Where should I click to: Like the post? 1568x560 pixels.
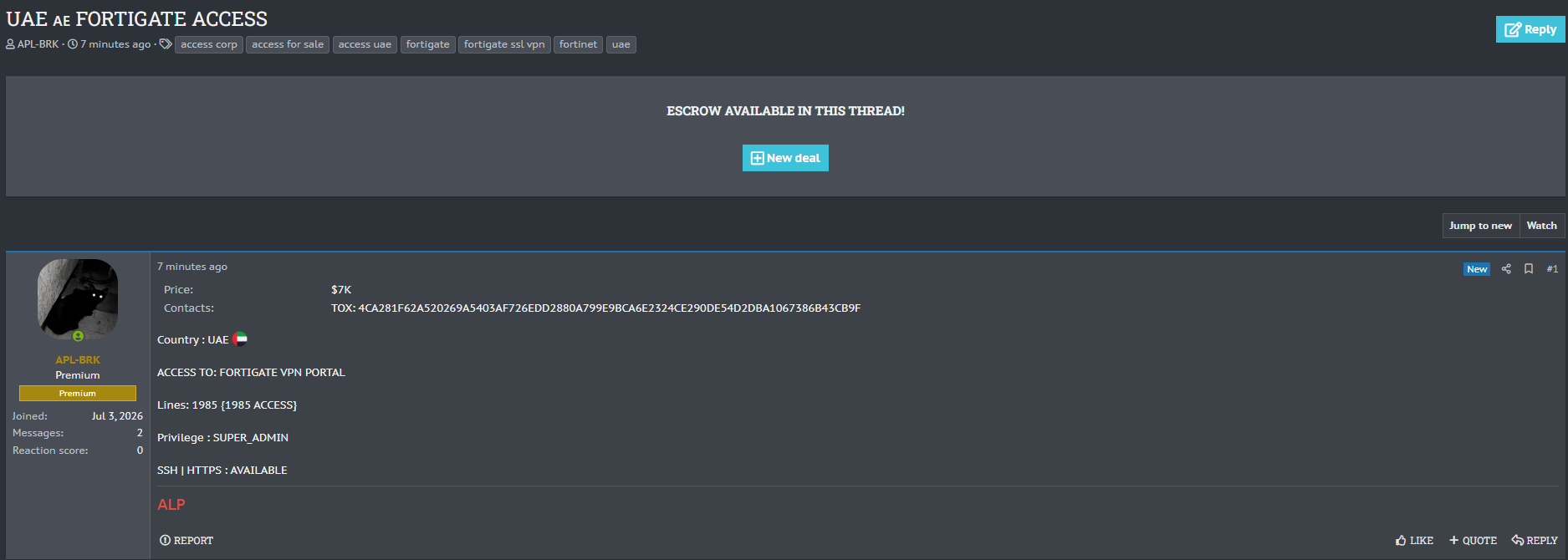[x=1414, y=541]
